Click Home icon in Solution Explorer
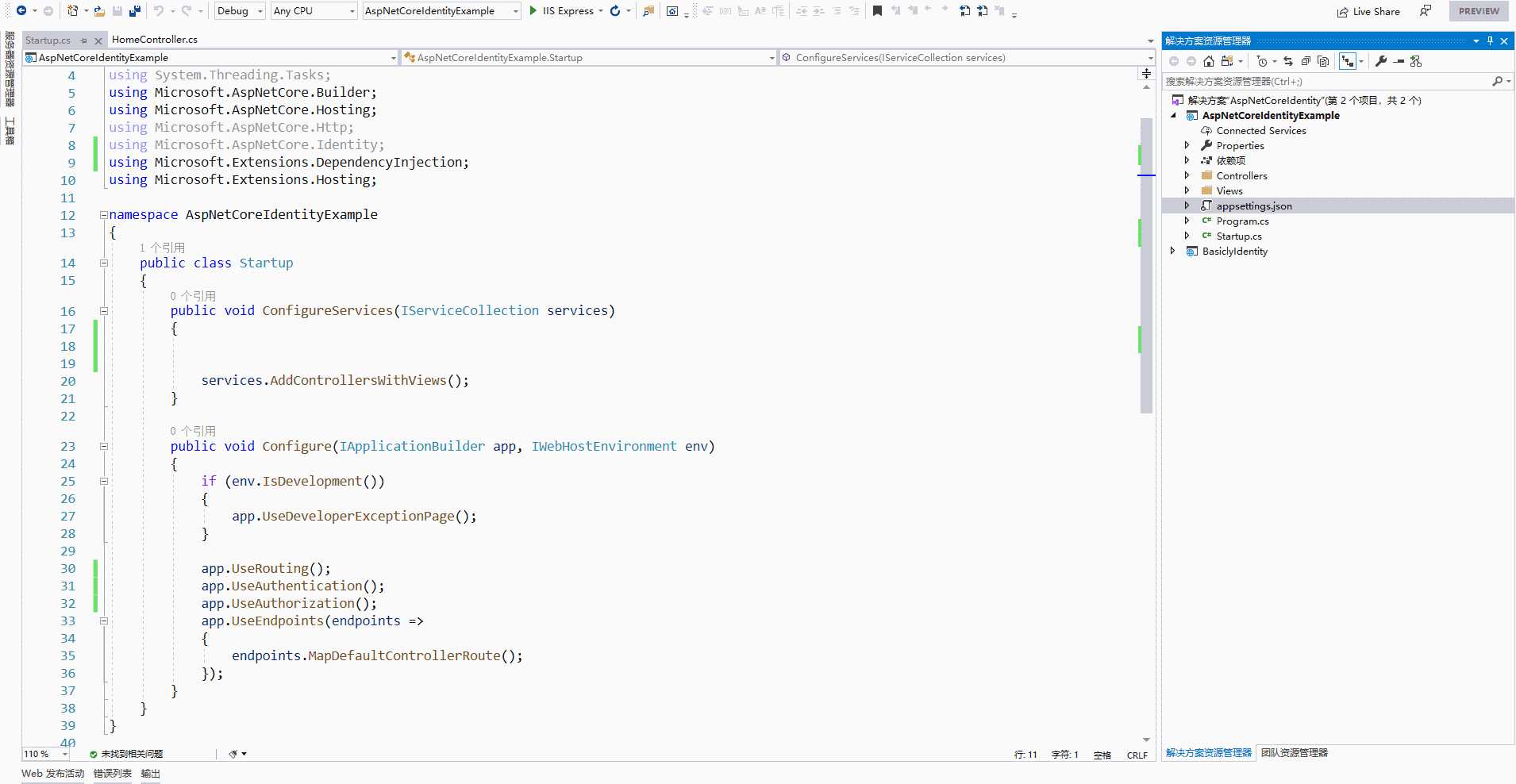 point(1208,61)
